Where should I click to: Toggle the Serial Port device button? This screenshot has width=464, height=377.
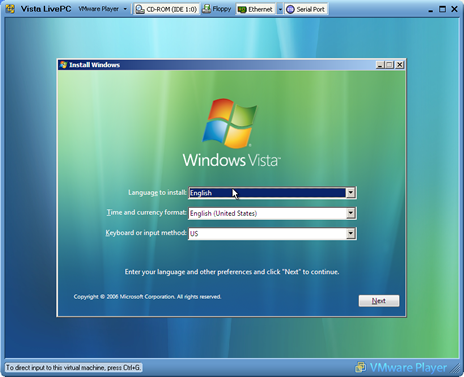pos(306,9)
